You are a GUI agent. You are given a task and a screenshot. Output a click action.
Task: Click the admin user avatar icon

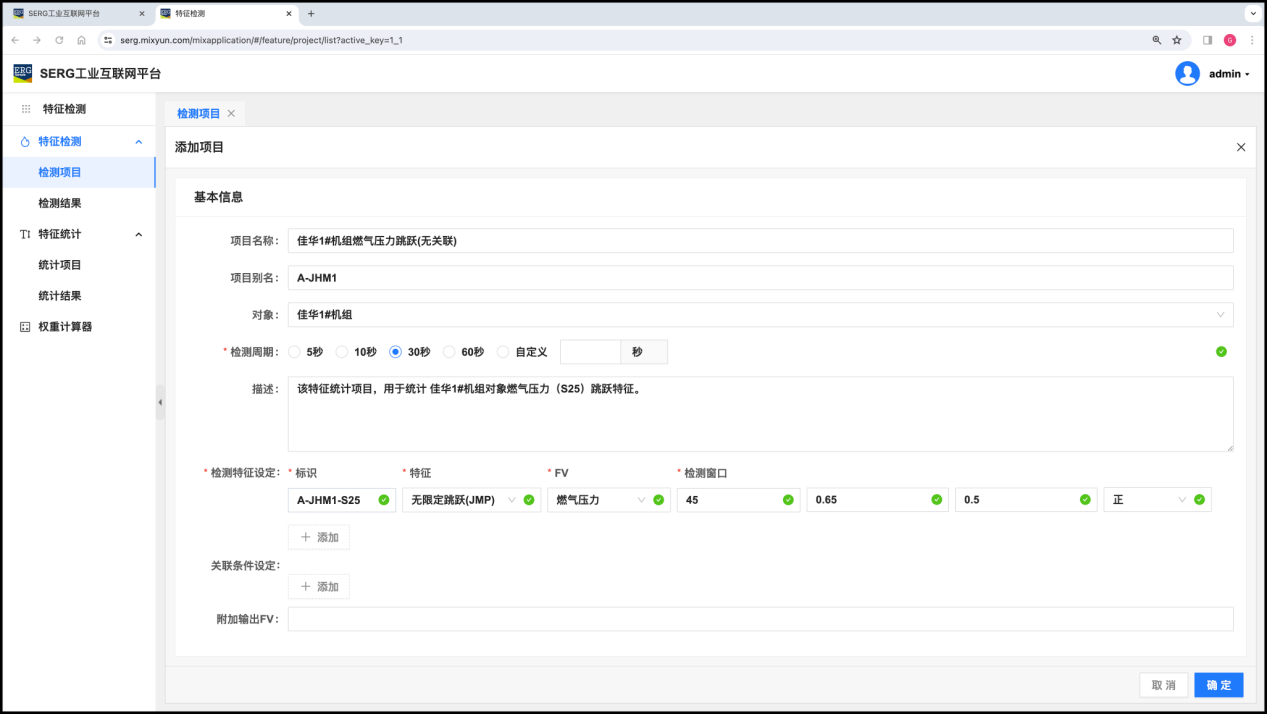pyautogui.click(x=1187, y=74)
